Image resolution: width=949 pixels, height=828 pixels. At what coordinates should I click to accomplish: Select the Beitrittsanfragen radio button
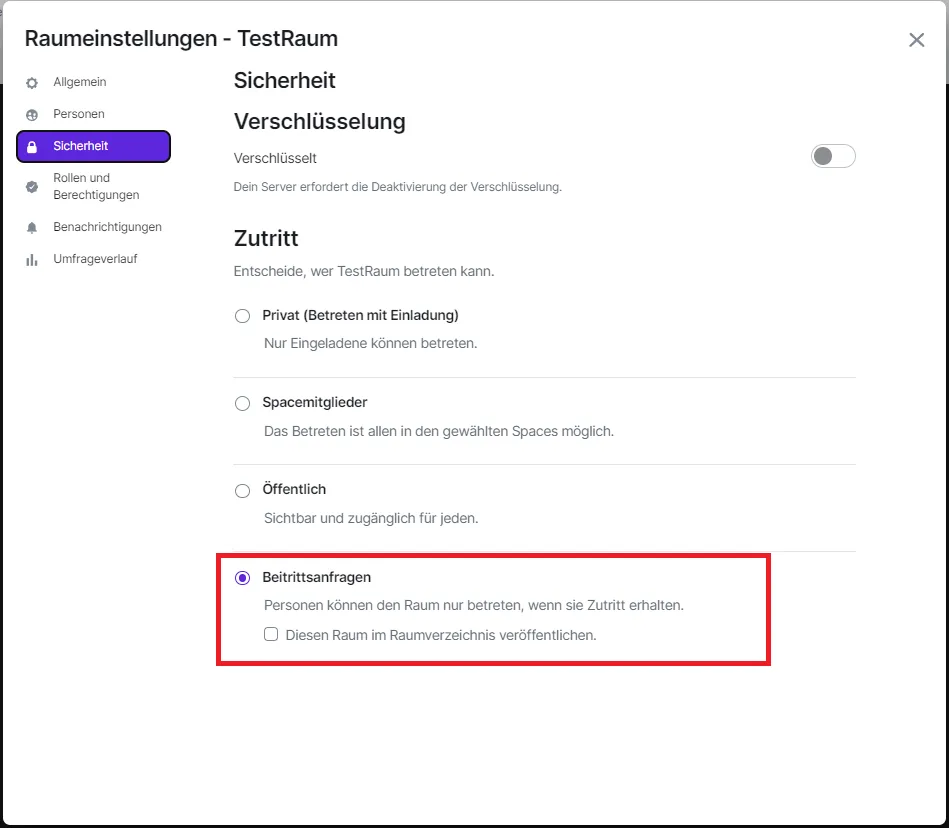[242, 578]
